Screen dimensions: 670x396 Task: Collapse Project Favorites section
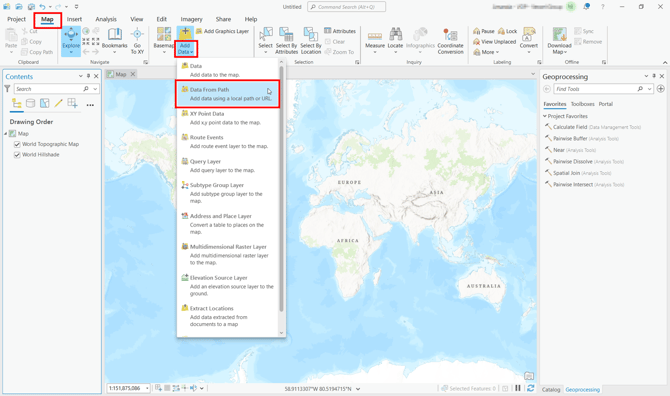pyautogui.click(x=545, y=116)
